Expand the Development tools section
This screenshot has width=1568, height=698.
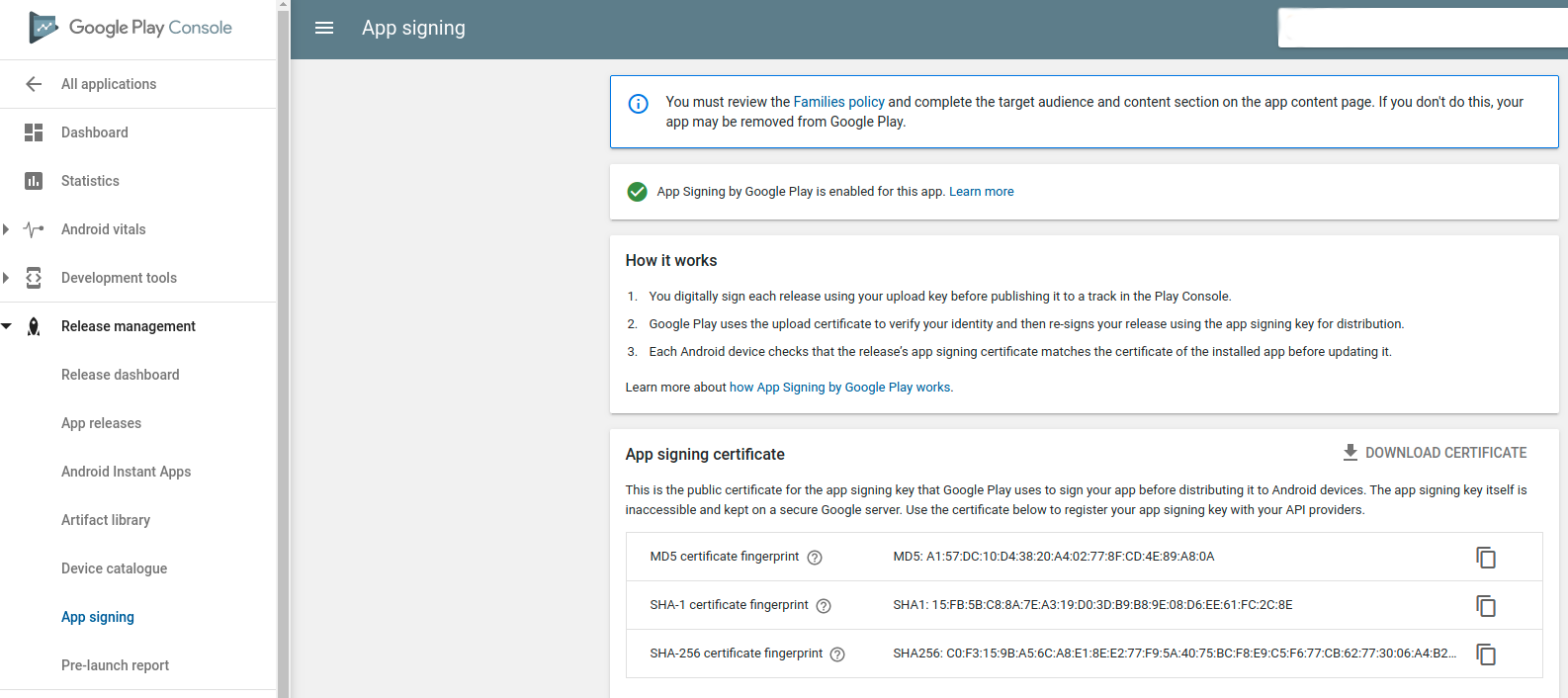[6, 278]
